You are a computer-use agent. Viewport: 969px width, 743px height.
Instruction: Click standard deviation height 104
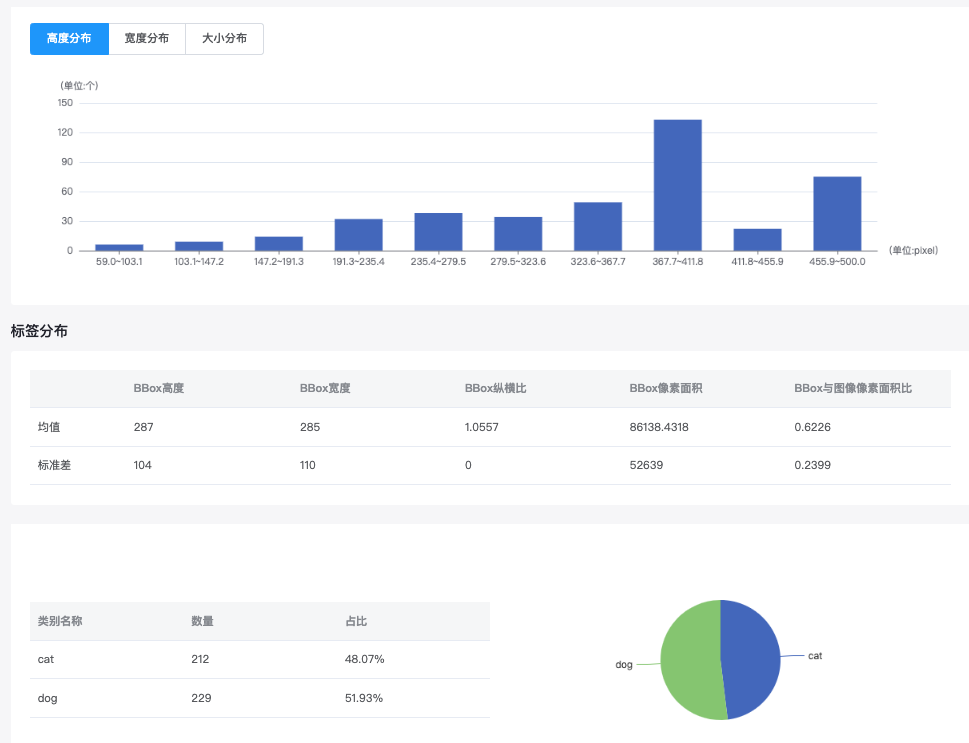pos(142,465)
